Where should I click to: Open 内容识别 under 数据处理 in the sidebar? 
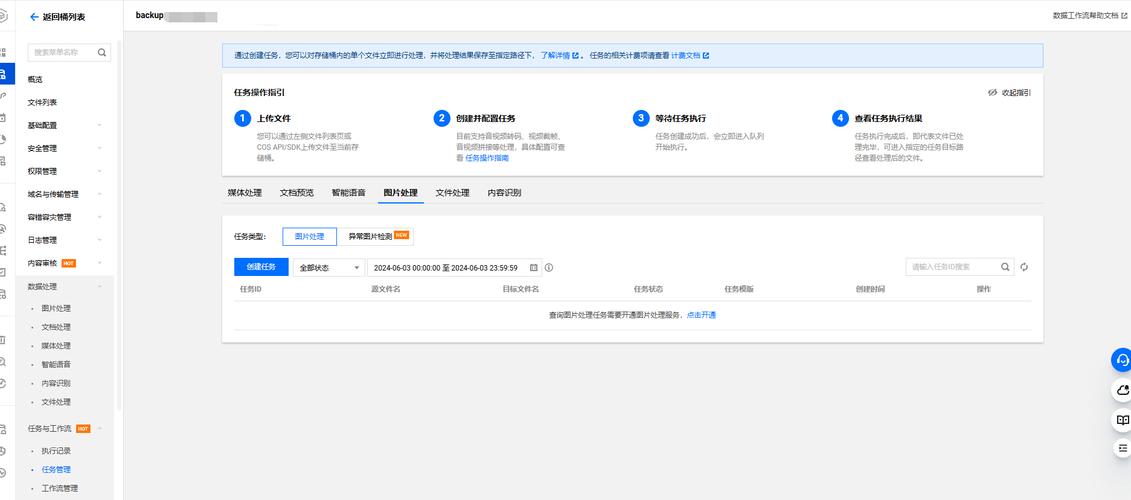pos(56,383)
